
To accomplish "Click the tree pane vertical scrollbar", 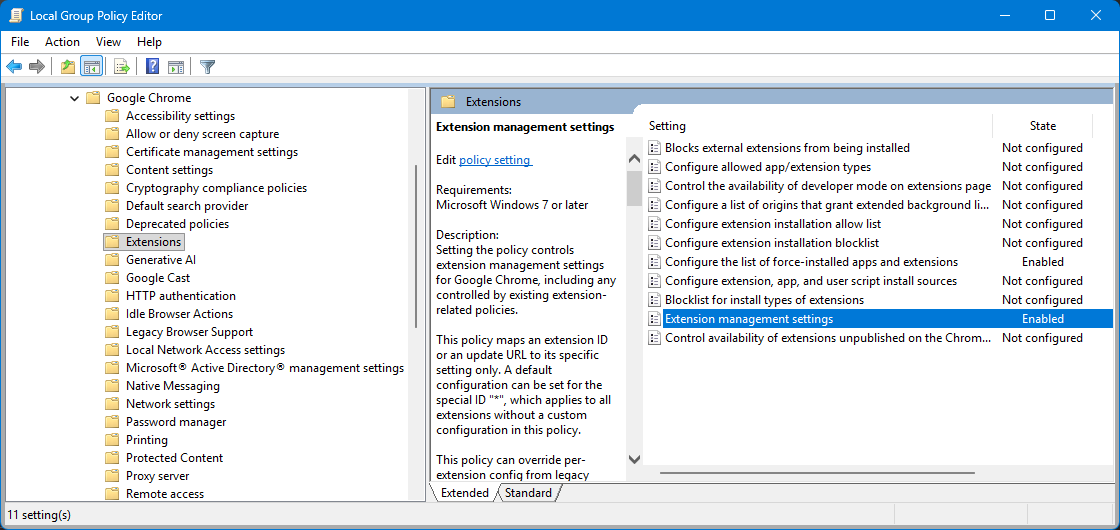I will (416, 246).
